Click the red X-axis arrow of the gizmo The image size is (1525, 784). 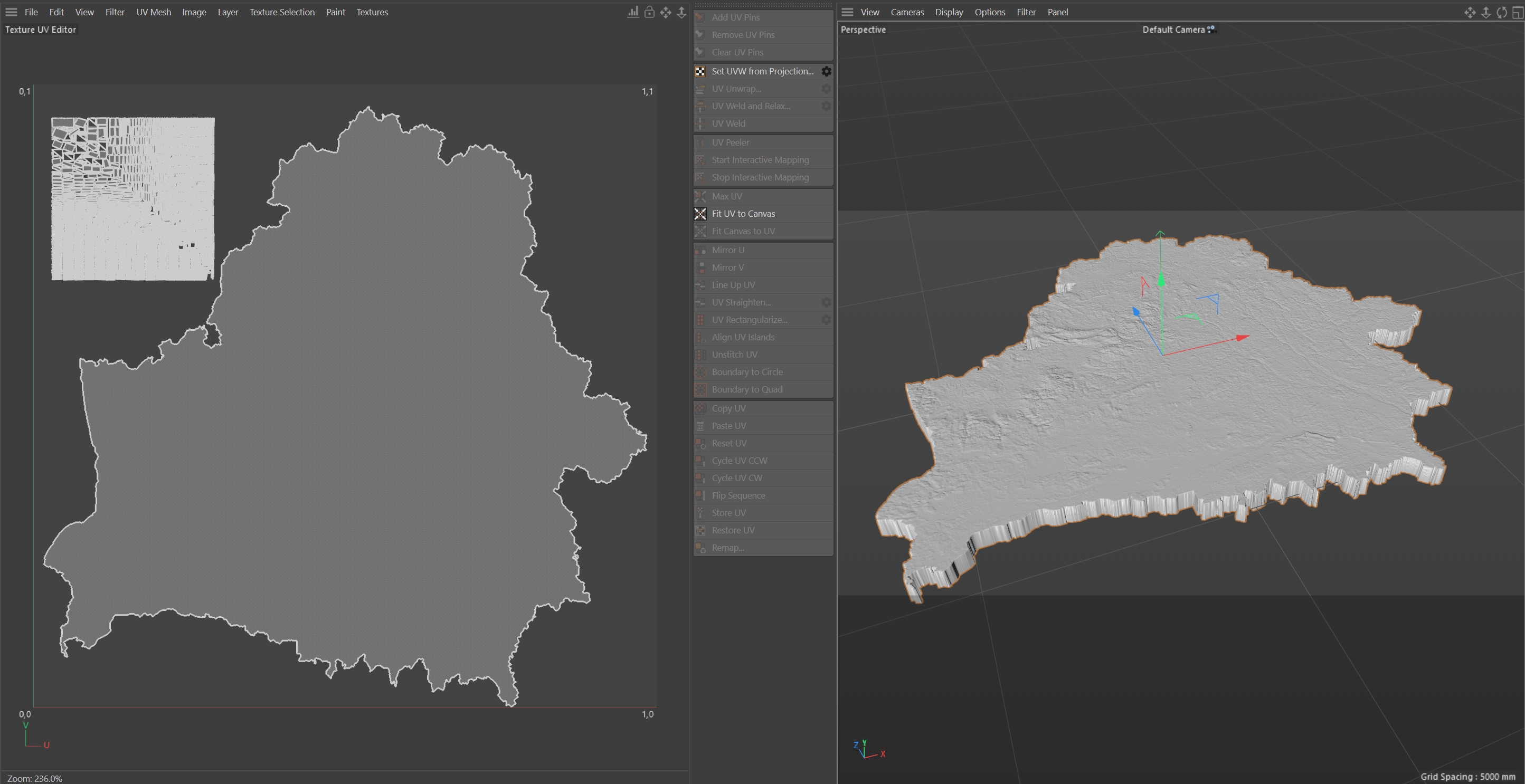[x=1242, y=338]
